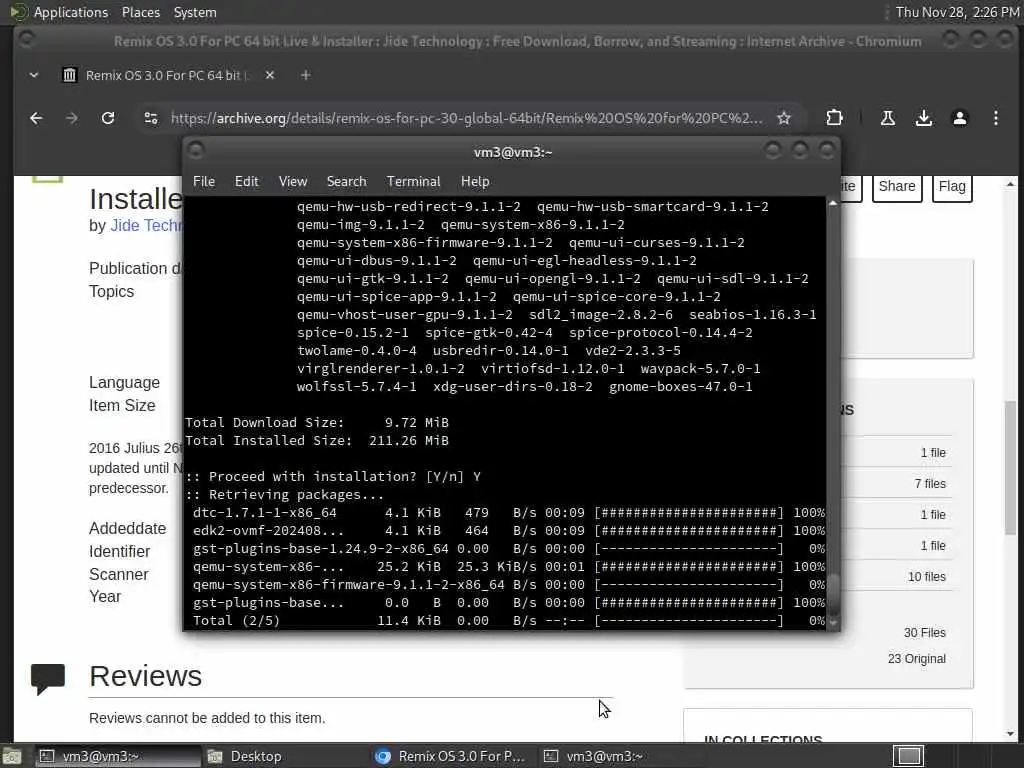This screenshot has width=1024, height=768.
Task: Click the Applications menu logo icon
Action: 19,12
